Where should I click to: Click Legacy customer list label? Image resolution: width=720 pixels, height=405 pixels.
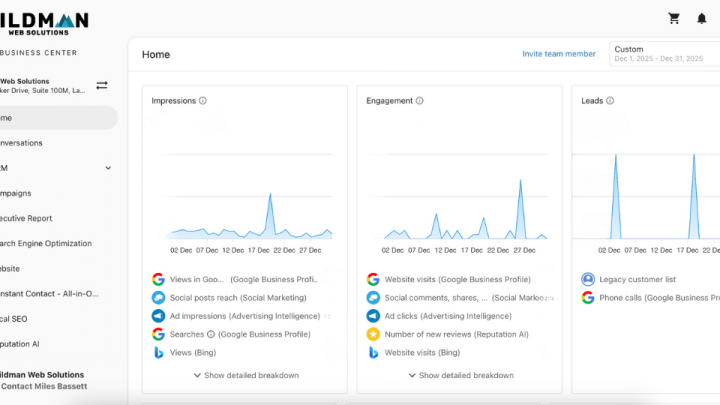coord(637,279)
